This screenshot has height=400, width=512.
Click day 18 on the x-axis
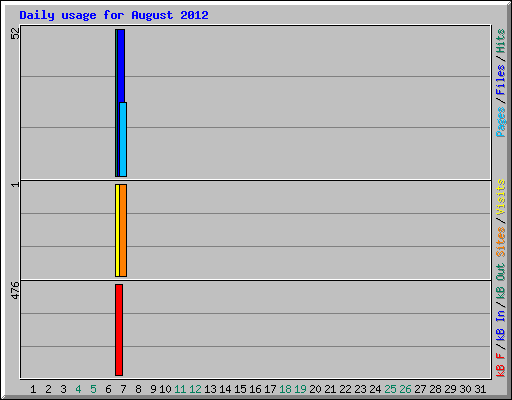(x=285, y=389)
